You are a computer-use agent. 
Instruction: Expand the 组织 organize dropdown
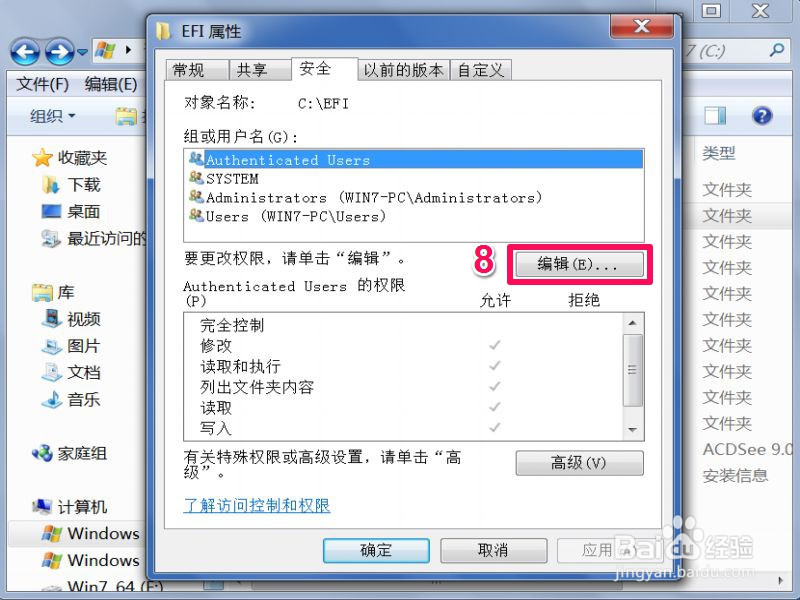click(x=52, y=116)
